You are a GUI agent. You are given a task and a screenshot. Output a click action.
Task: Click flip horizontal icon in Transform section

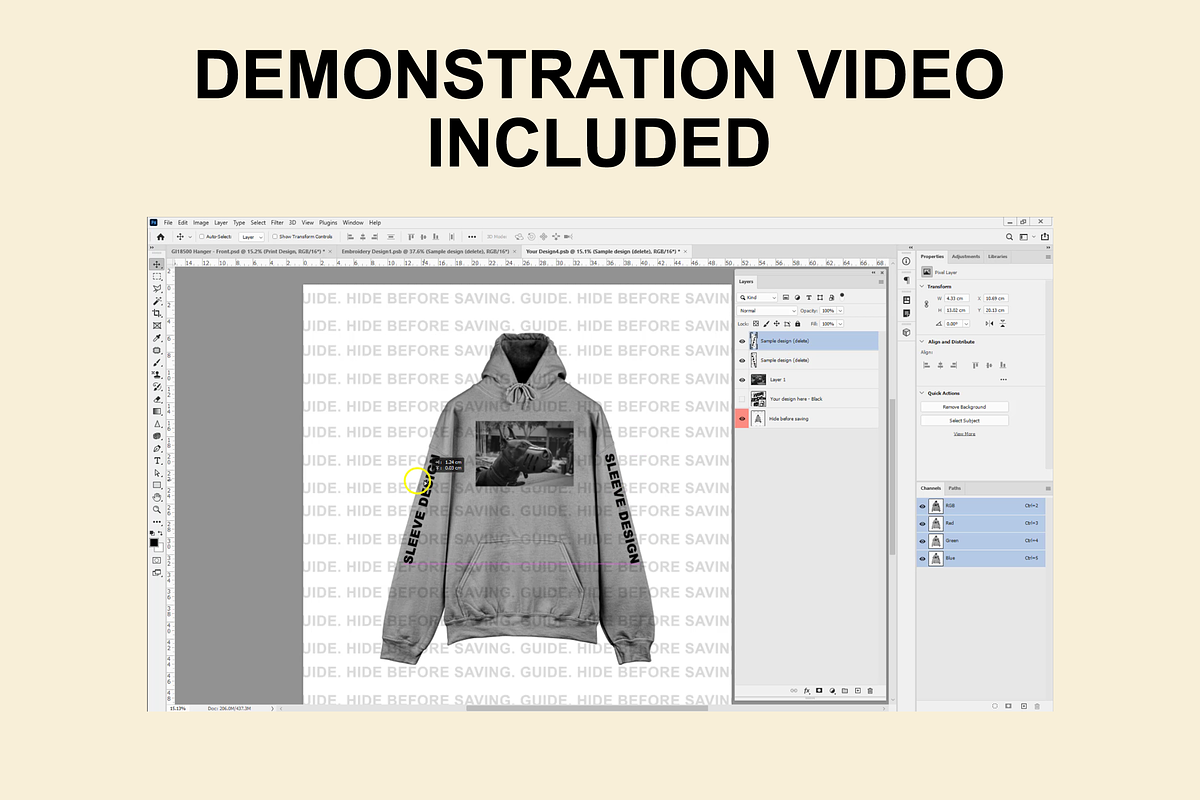click(x=989, y=323)
